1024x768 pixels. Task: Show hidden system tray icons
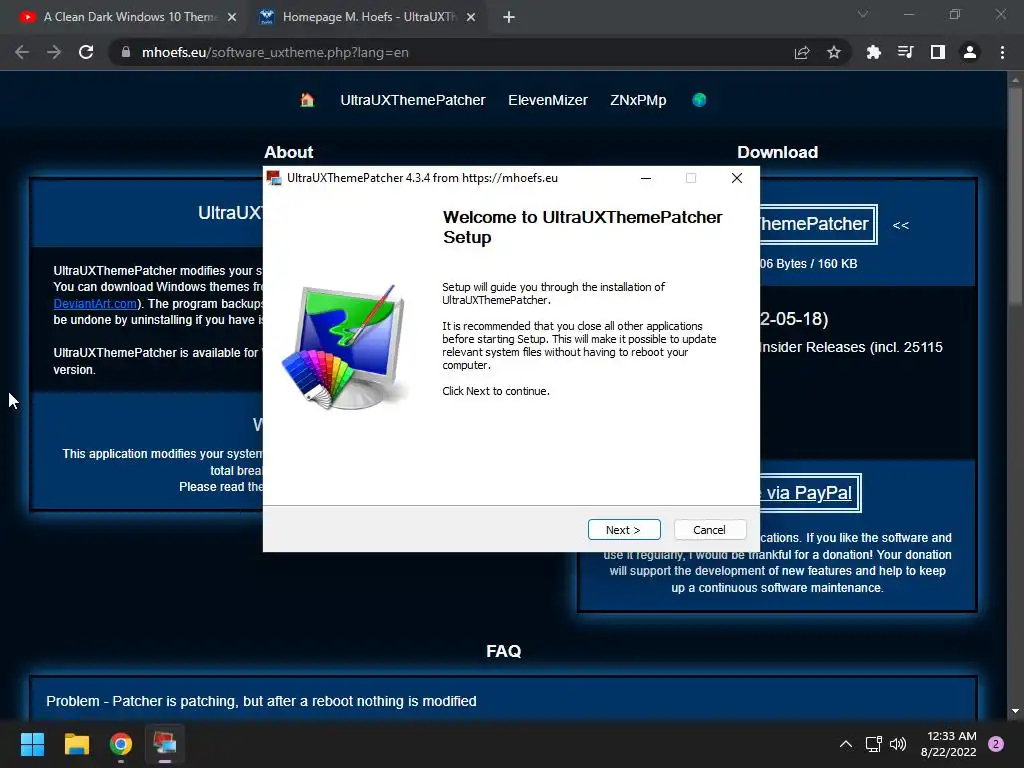click(x=846, y=744)
